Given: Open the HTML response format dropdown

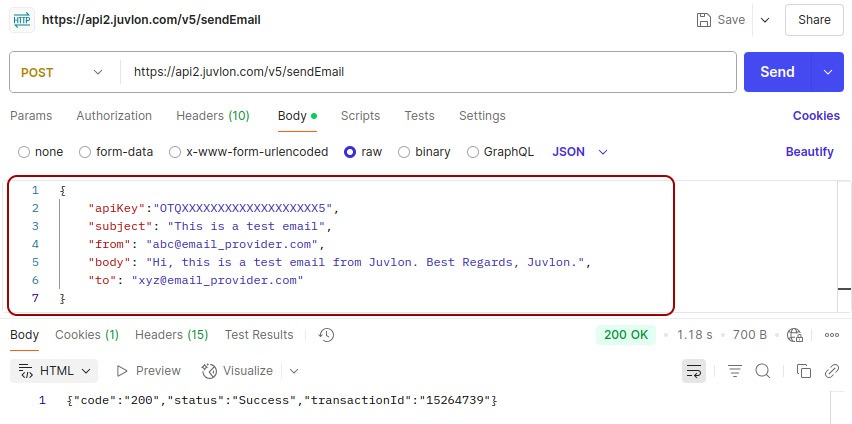Looking at the screenshot, I should [x=54, y=371].
